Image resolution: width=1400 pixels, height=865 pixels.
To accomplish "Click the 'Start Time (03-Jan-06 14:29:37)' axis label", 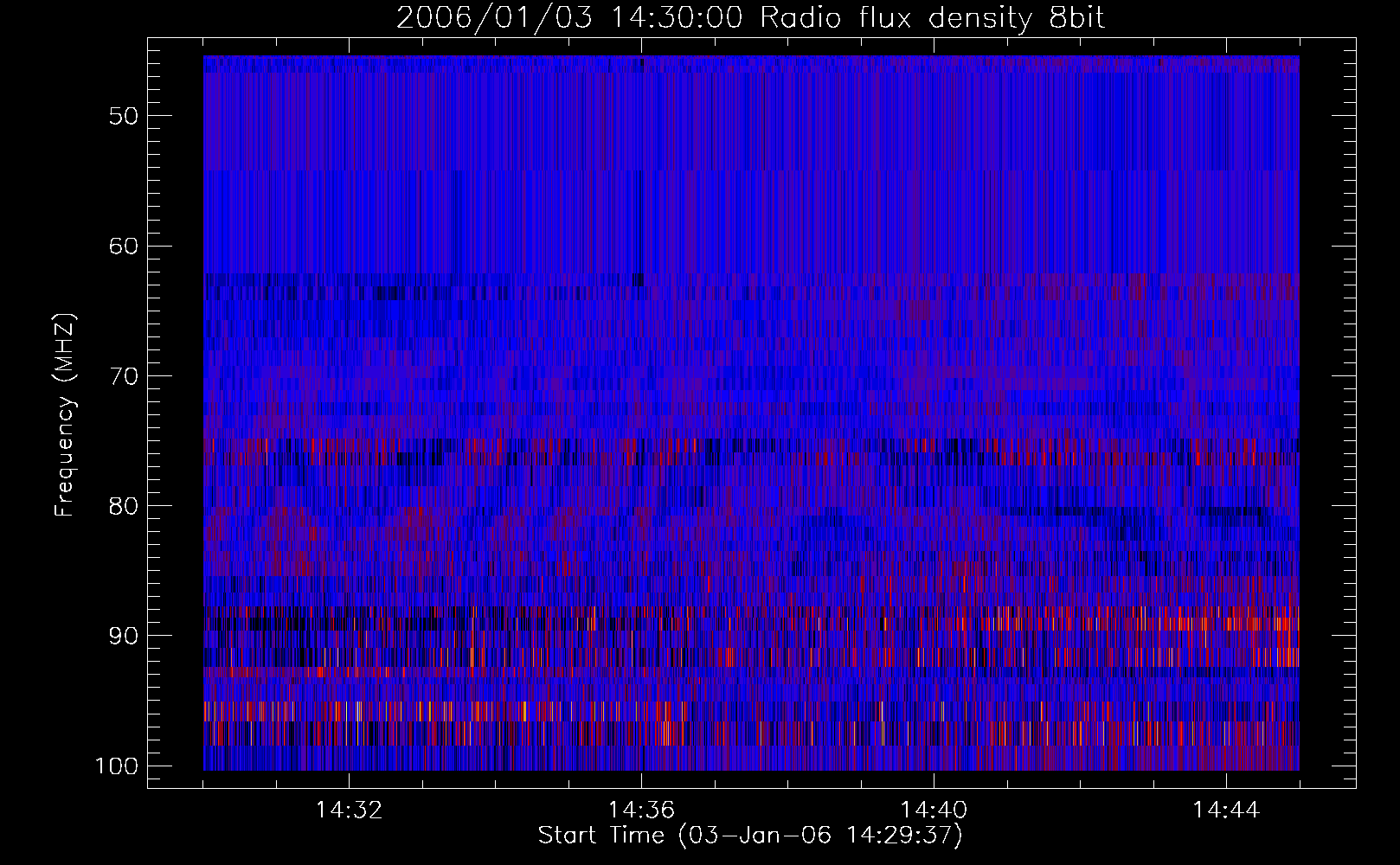I will (750, 836).
